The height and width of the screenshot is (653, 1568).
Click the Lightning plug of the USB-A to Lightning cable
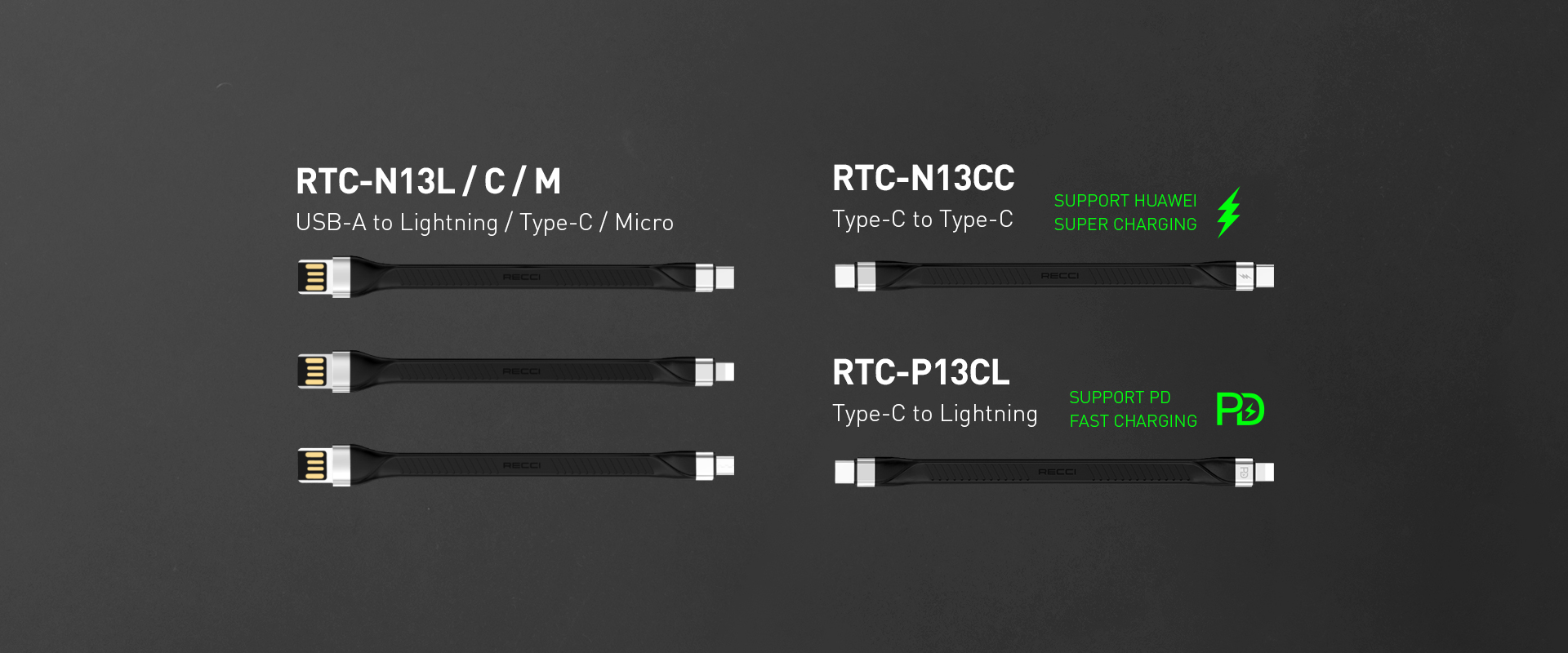tap(724, 372)
